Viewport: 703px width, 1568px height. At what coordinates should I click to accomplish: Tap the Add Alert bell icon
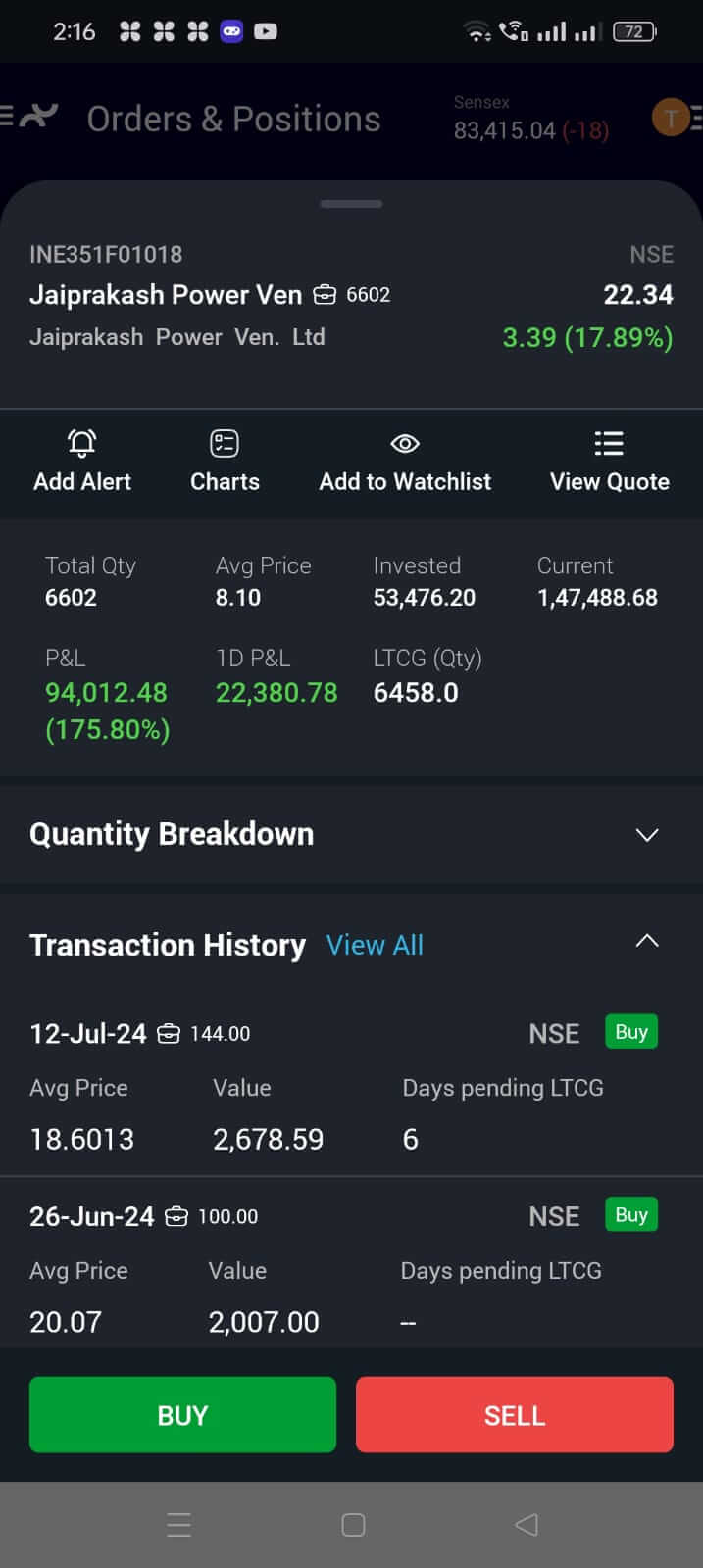pyautogui.click(x=82, y=444)
